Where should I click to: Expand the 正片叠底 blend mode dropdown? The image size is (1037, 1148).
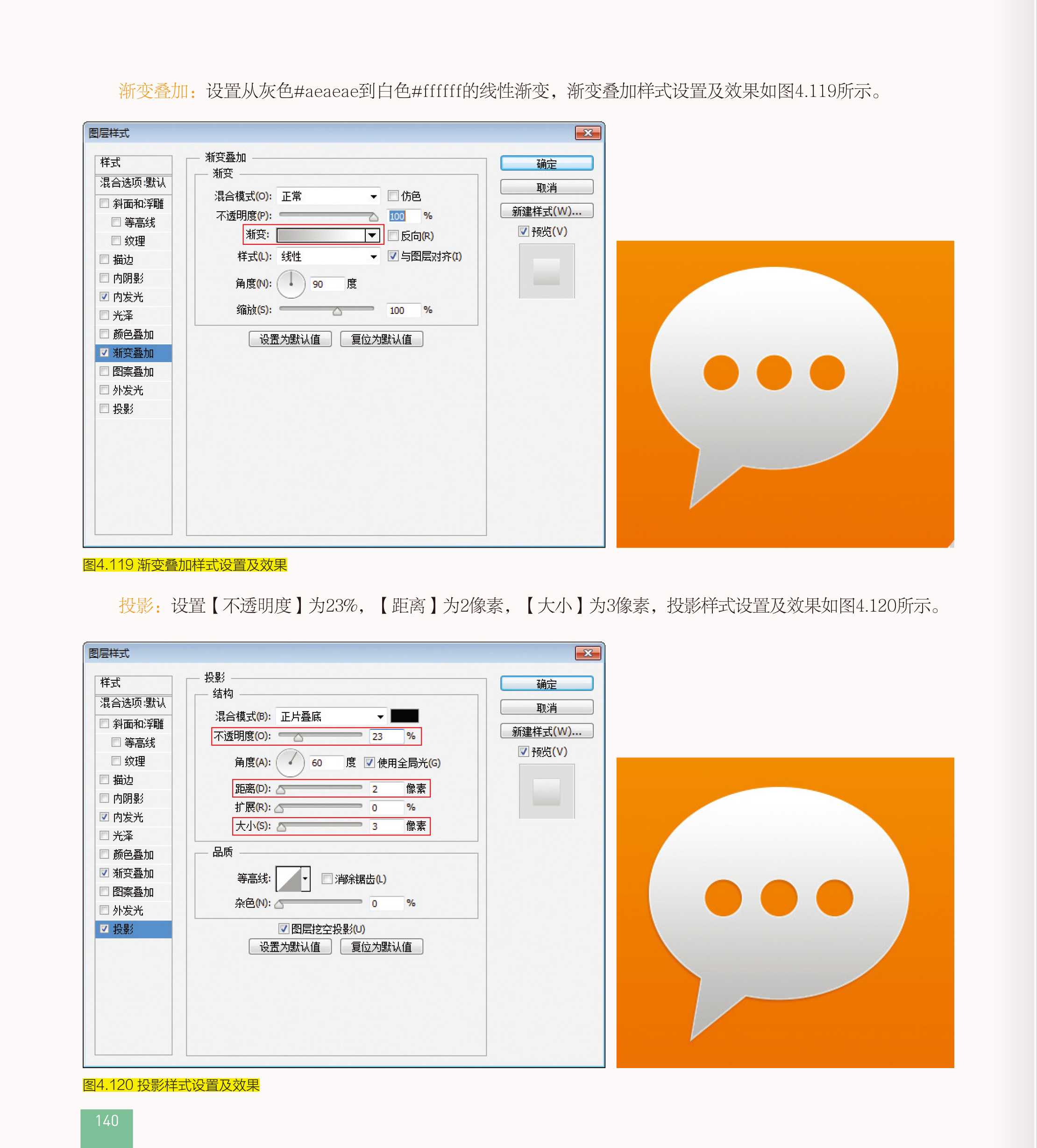[331, 716]
